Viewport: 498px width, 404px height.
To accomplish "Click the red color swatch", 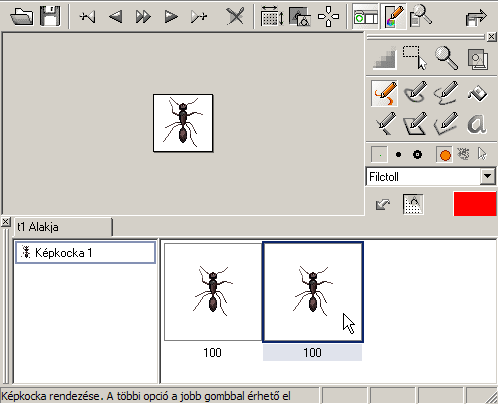I will [475, 204].
